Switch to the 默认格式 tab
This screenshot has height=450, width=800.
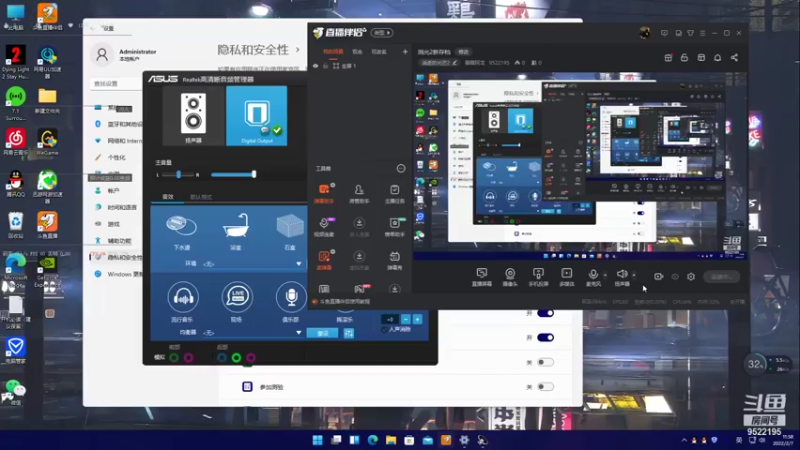tap(201, 197)
